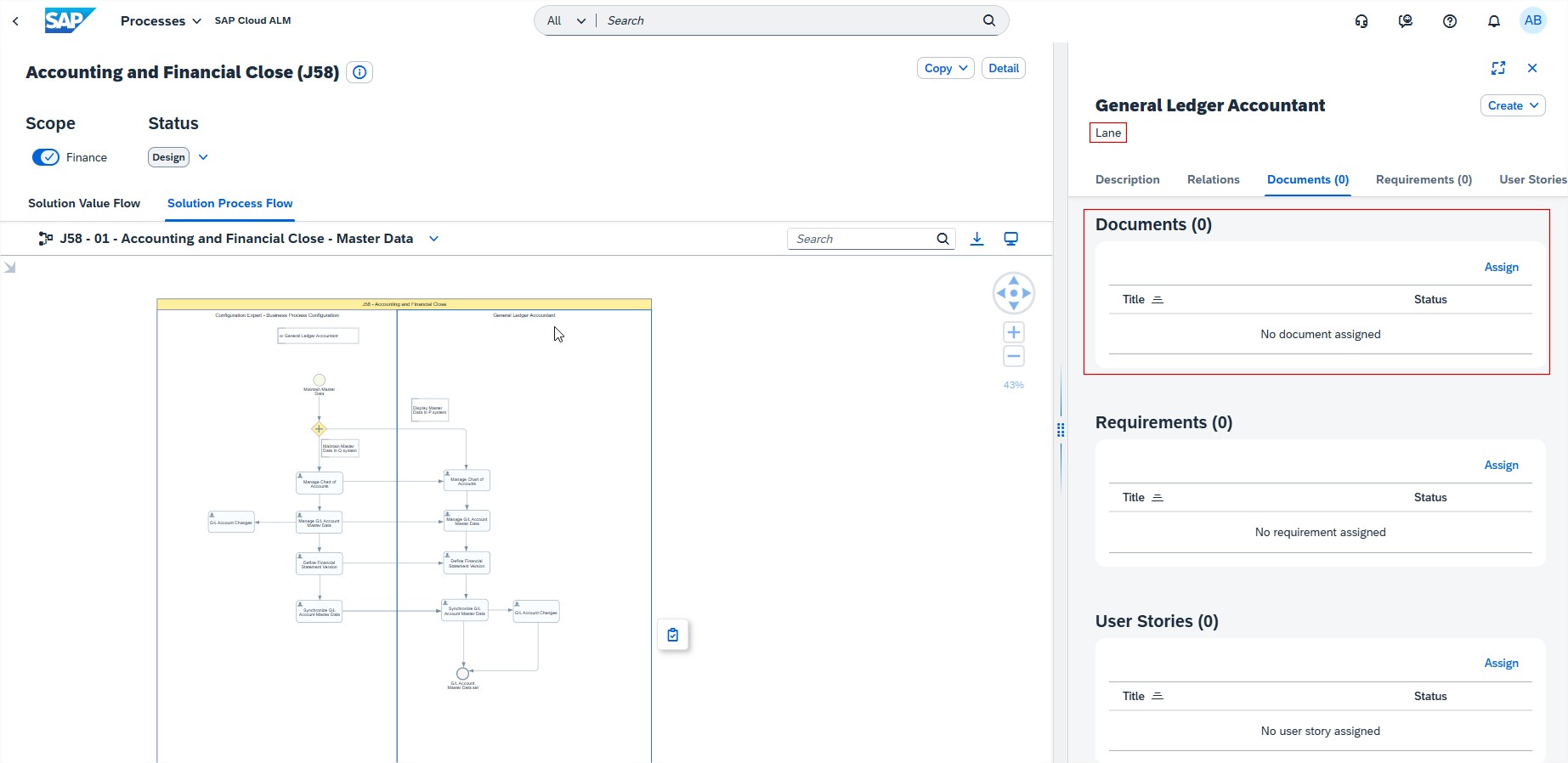Switch to Solution Value Flow tab
The image size is (1568, 763).
point(84,203)
